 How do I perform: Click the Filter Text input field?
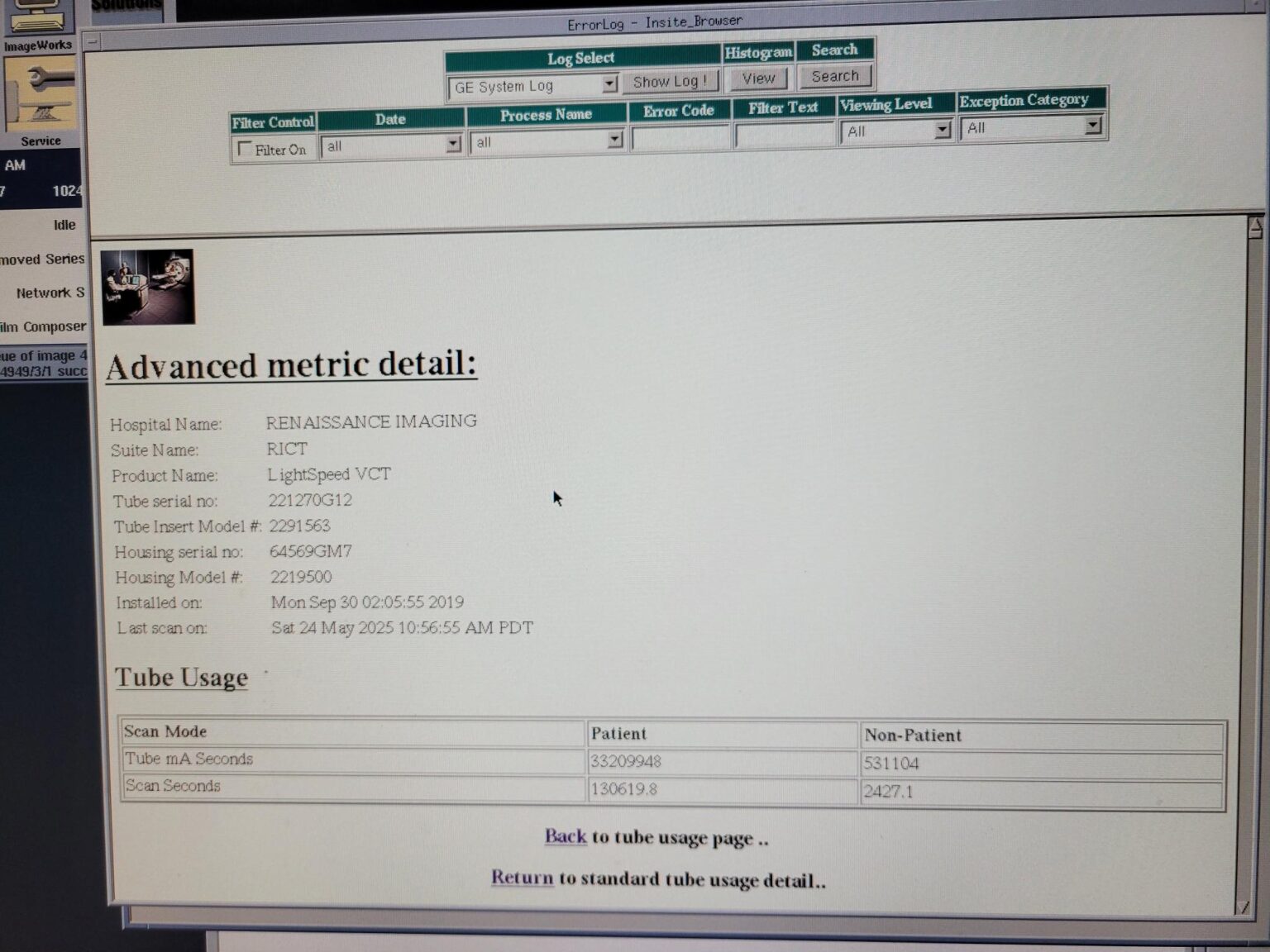pyautogui.click(x=783, y=136)
